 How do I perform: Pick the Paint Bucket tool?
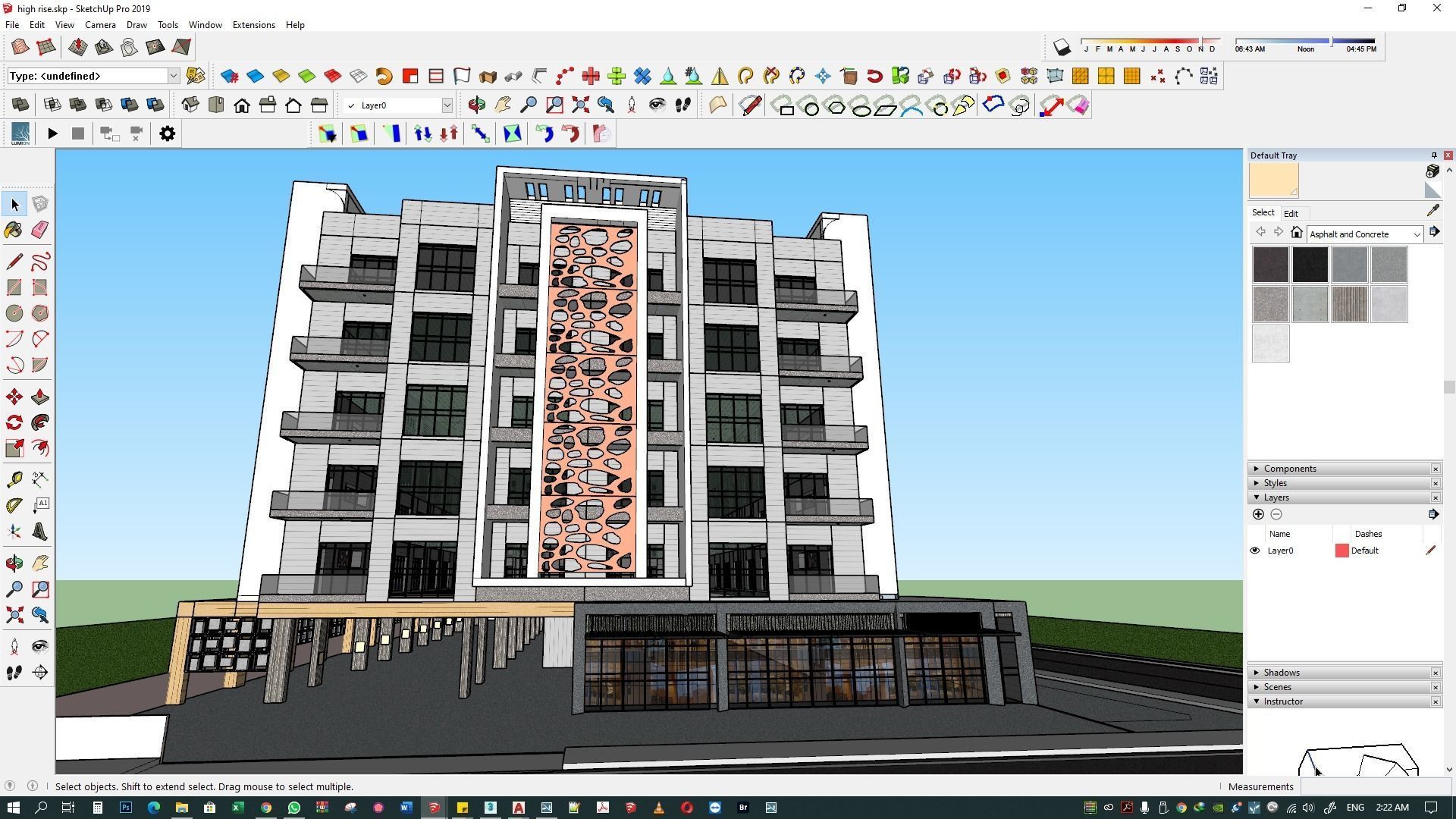point(14,230)
